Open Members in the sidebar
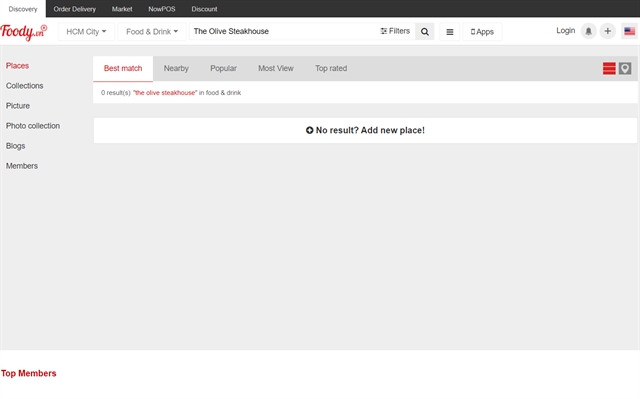 (22, 166)
